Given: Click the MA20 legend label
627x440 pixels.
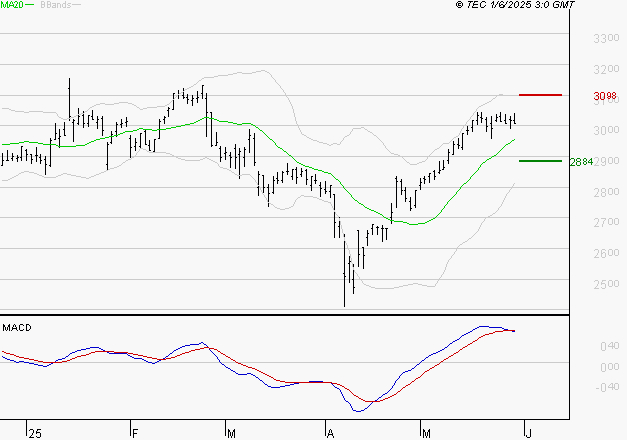Looking at the screenshot, I should [x=12, y=5].
